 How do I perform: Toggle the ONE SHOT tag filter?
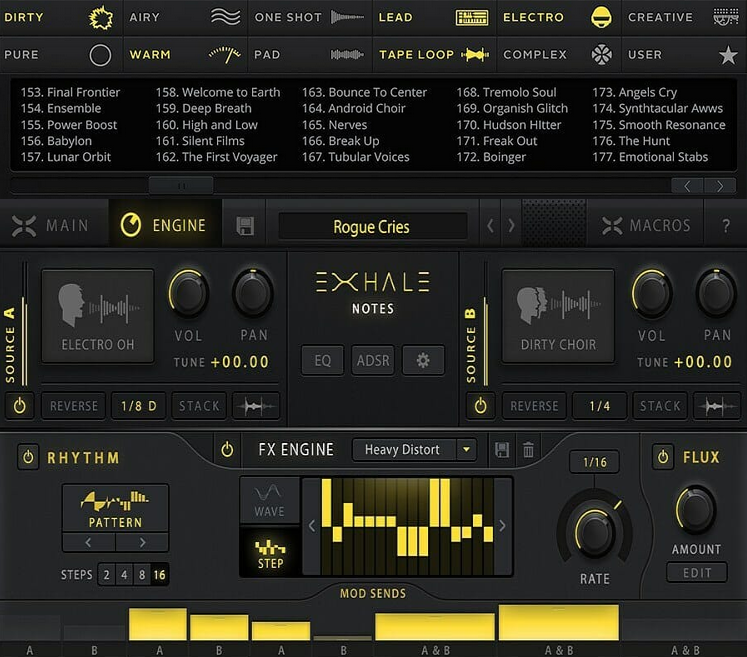coord(310,18)
